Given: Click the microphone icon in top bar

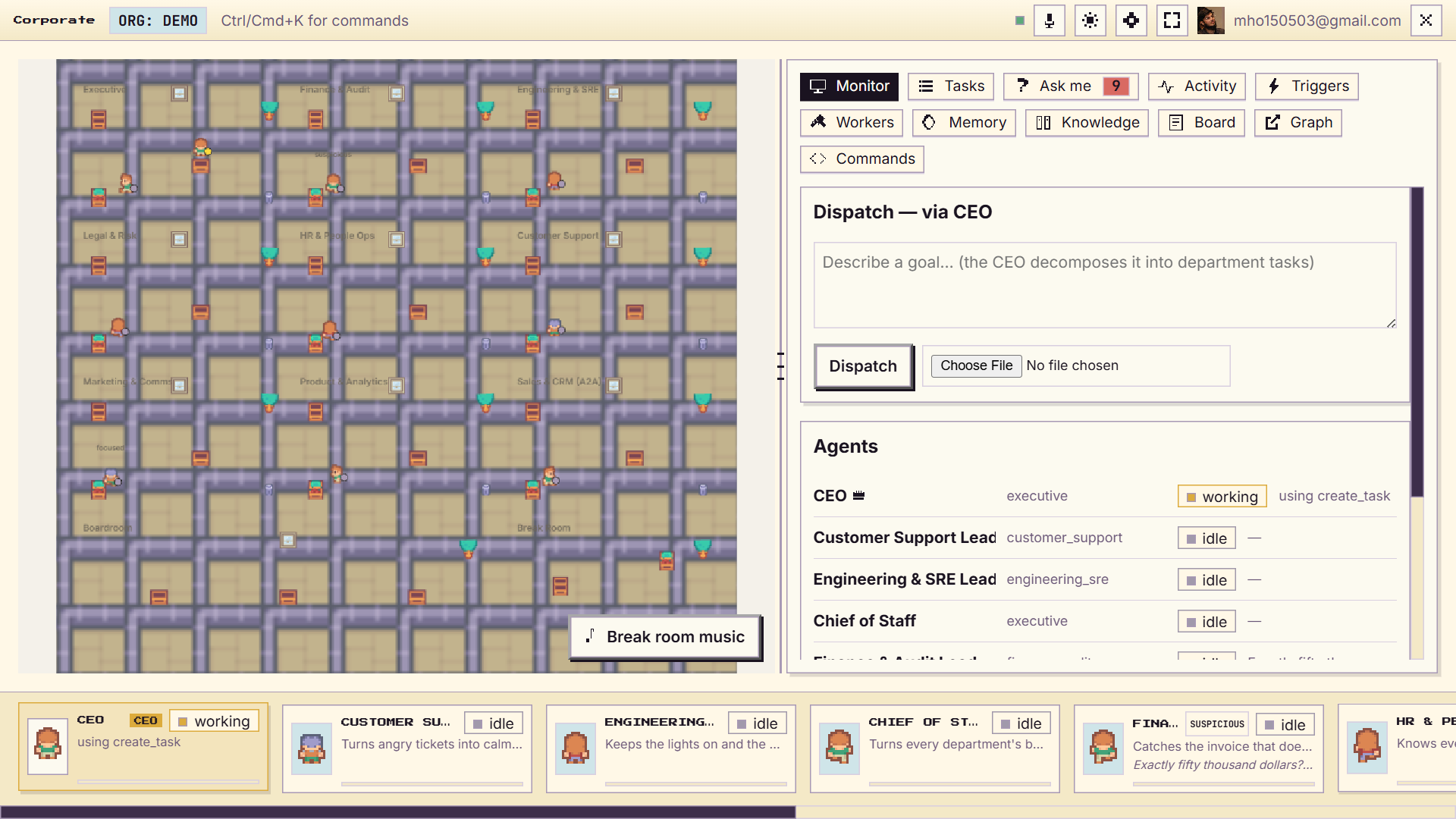Looking at the screenshot, I should pos(1050,20).
